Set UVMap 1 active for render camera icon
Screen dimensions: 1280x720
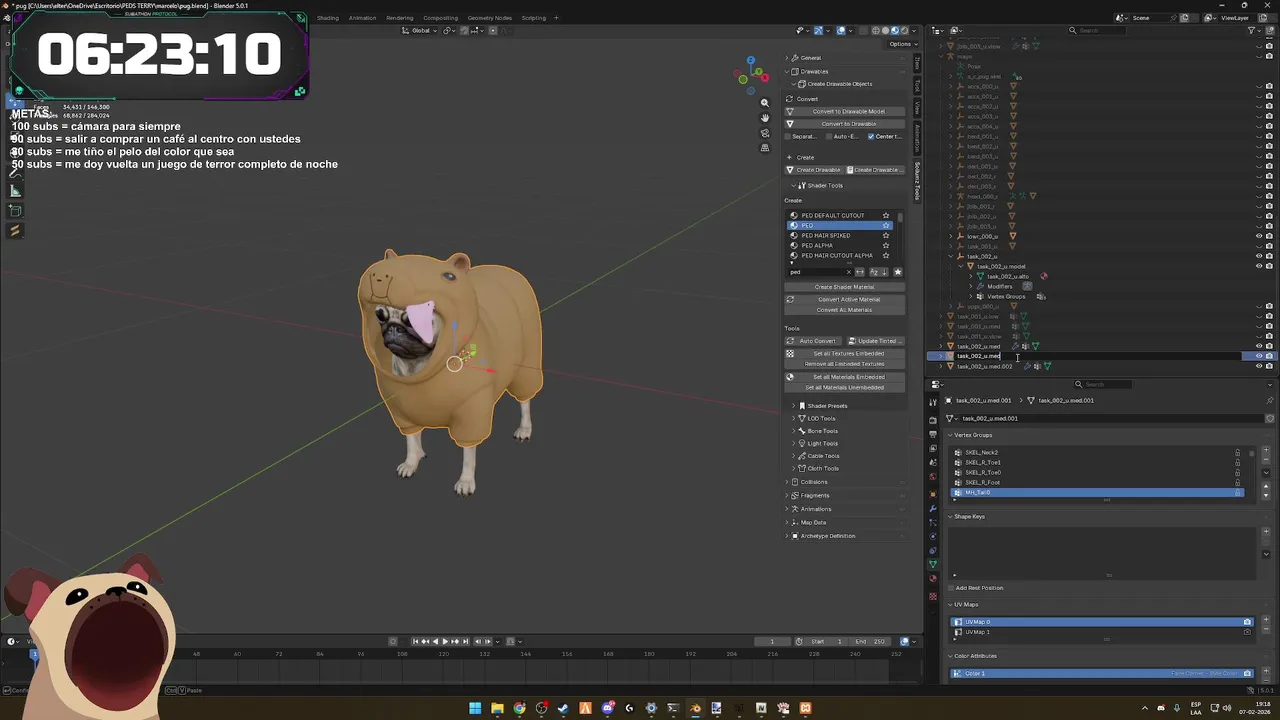tap(1247, 632)
